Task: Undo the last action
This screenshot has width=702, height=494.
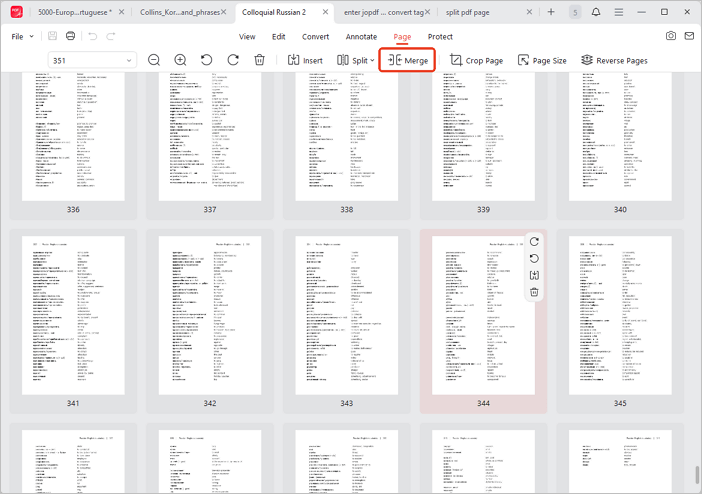Action: pyautogui.click(x=93, y=36)
